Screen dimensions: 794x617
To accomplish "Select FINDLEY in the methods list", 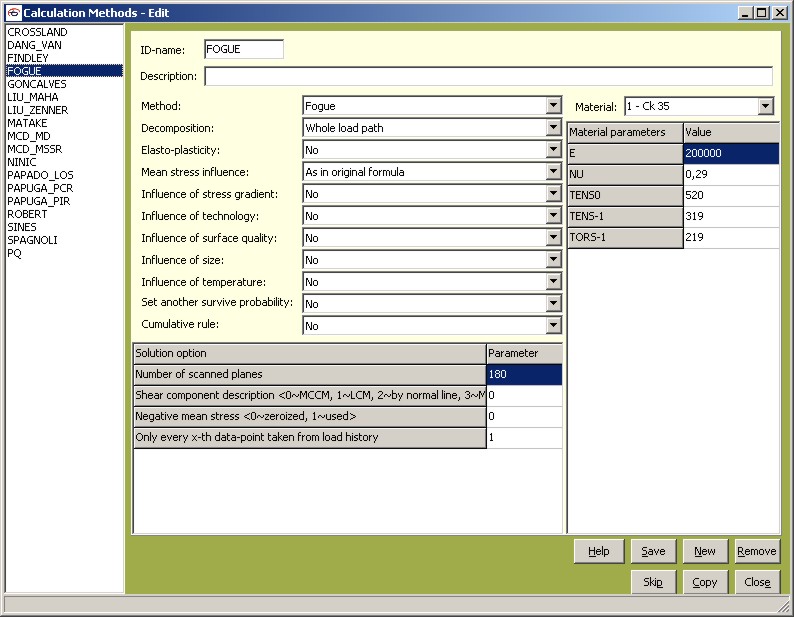I will click(64, 58).
